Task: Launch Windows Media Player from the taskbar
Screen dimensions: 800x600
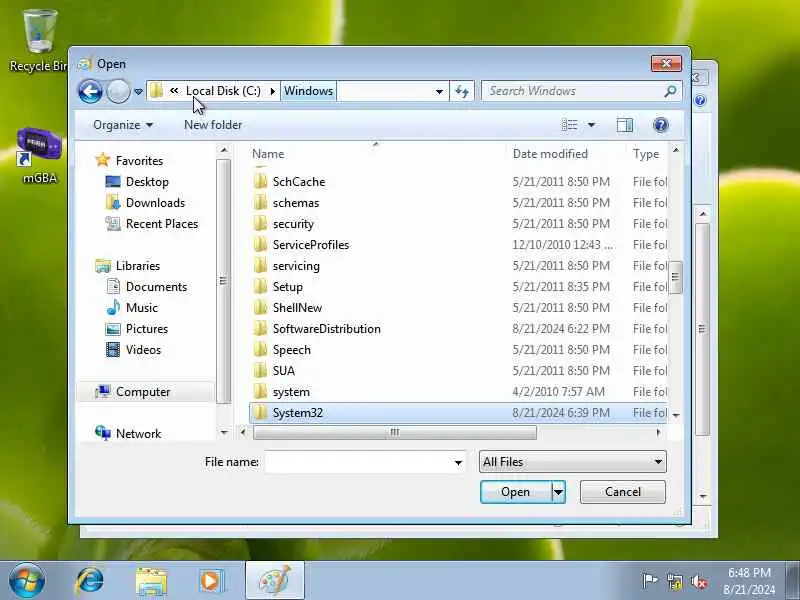Action: [211, 581]
